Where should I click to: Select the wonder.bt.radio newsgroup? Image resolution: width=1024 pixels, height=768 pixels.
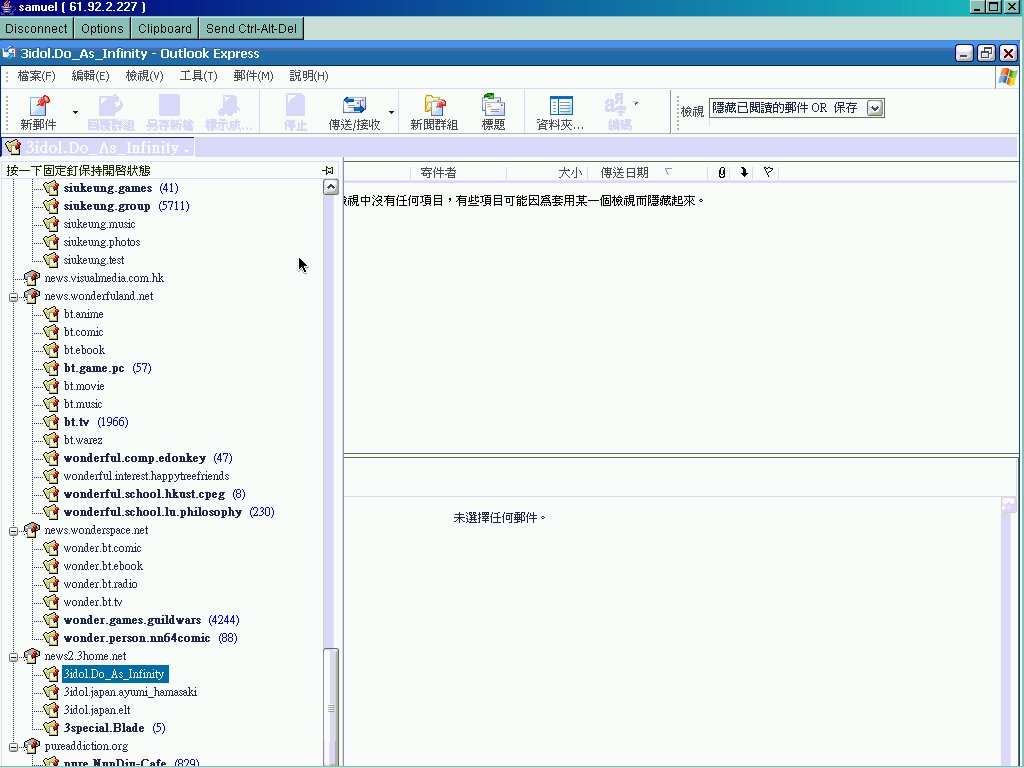point(101,584)
